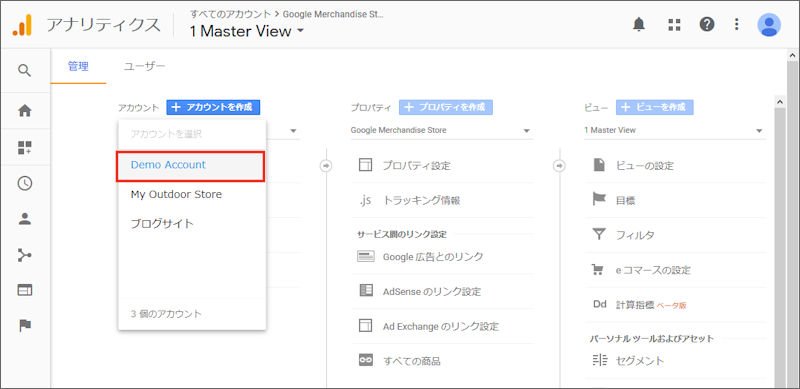Screen dimensions: 800x389
Task: Click the Ad Exchange のリンク設定 icon
Action: point(365,326)
